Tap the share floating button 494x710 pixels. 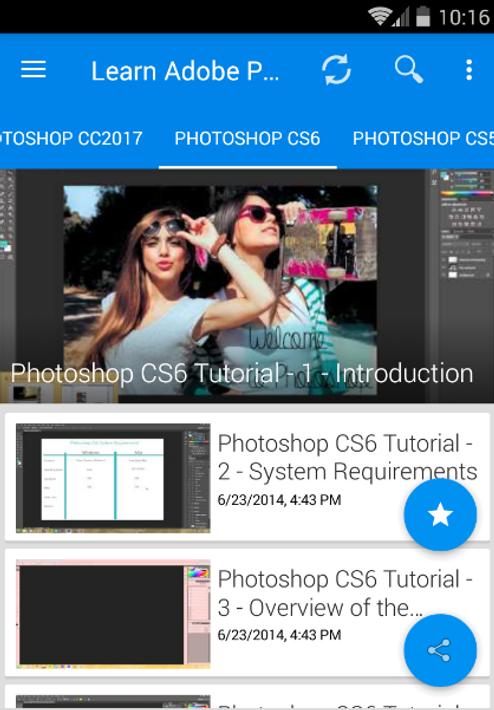pos(440,650)
